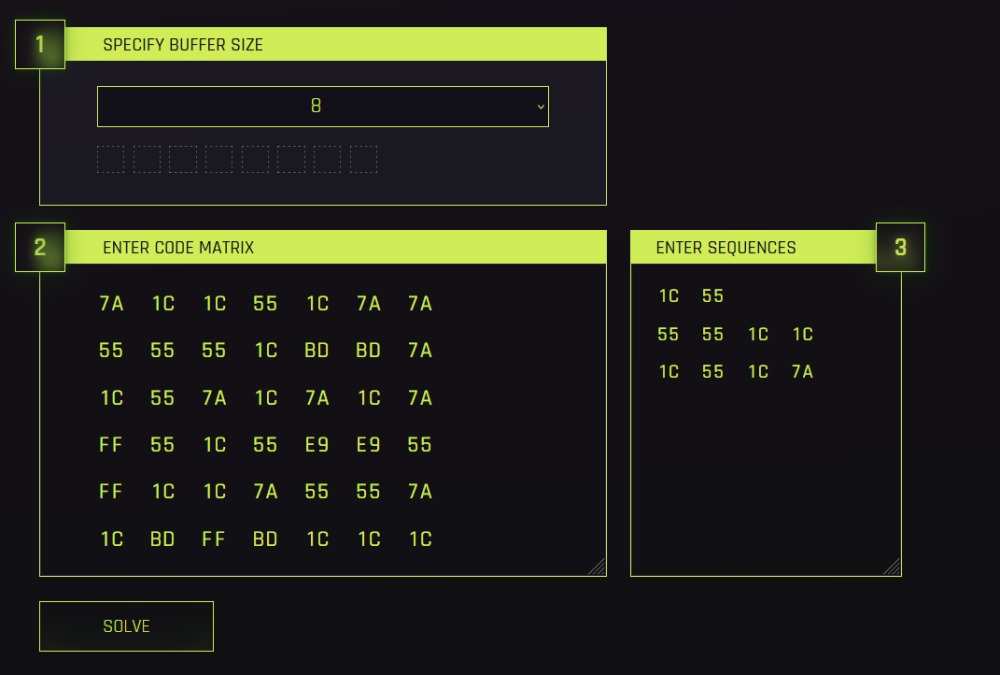
Task: Click the Enter Sequences header
Action: coord(726,248)
